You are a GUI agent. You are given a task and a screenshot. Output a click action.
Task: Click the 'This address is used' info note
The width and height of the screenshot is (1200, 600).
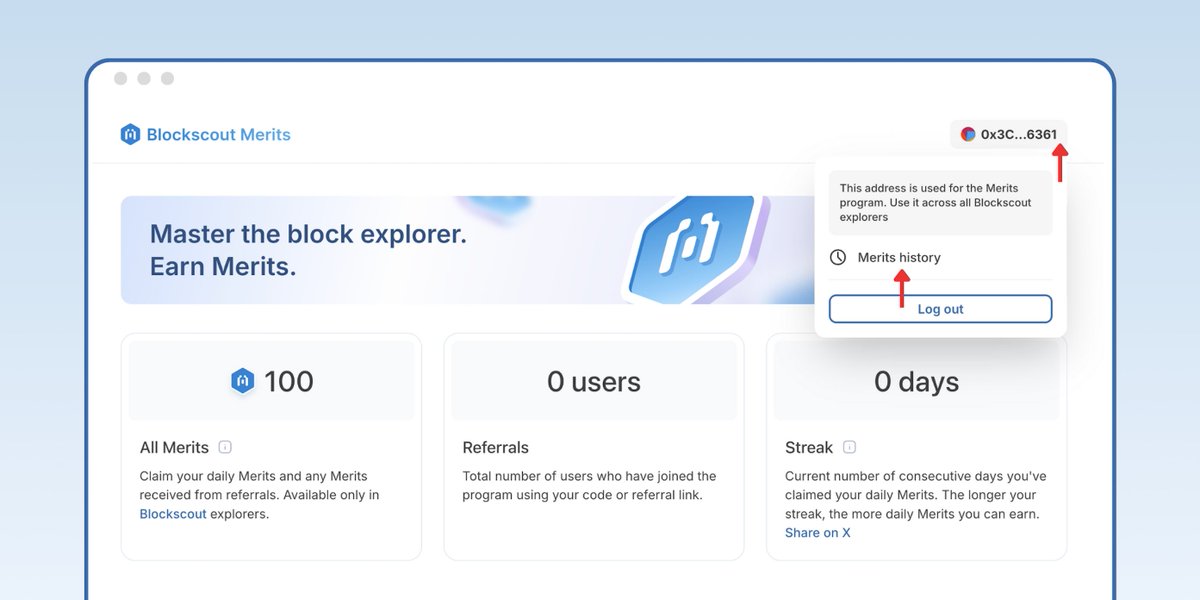pos(940,202)
